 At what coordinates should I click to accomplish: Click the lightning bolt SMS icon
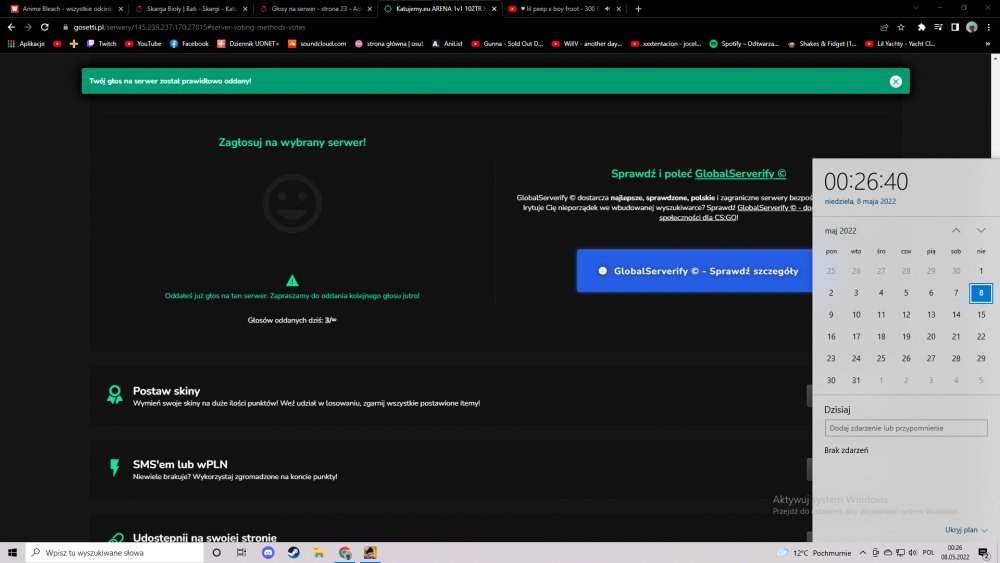coord(115,468)
